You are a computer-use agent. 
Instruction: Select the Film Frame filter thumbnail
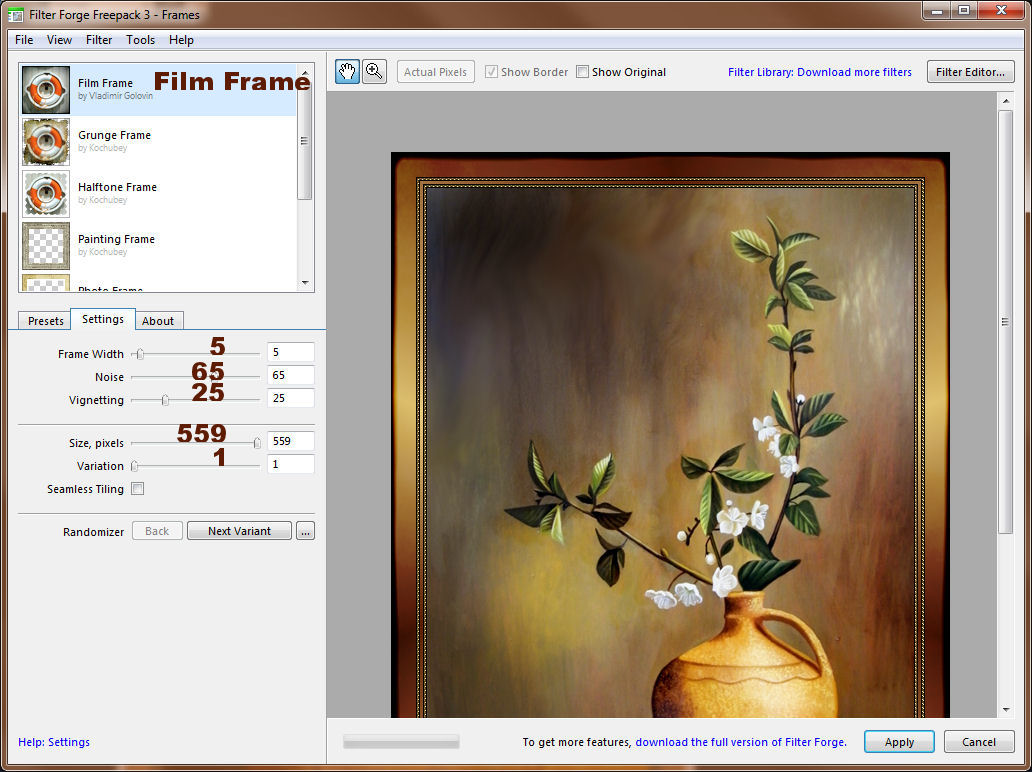pyautogui.click(x=46, y=90)
